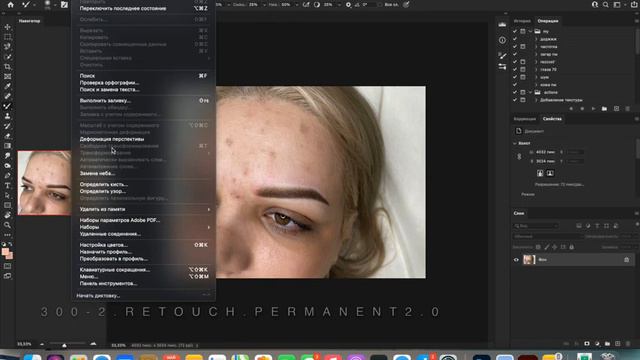Switch to the Коррекция tab
Screen dimensions: 640x360
coord(524,119)
